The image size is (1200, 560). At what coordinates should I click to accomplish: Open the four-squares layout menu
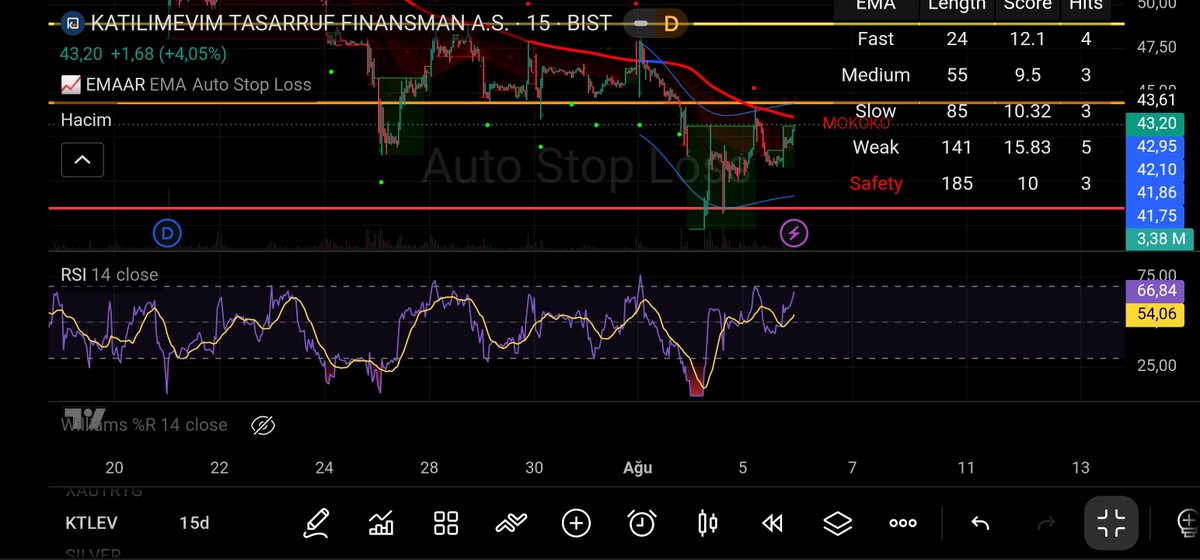[446, 523]
